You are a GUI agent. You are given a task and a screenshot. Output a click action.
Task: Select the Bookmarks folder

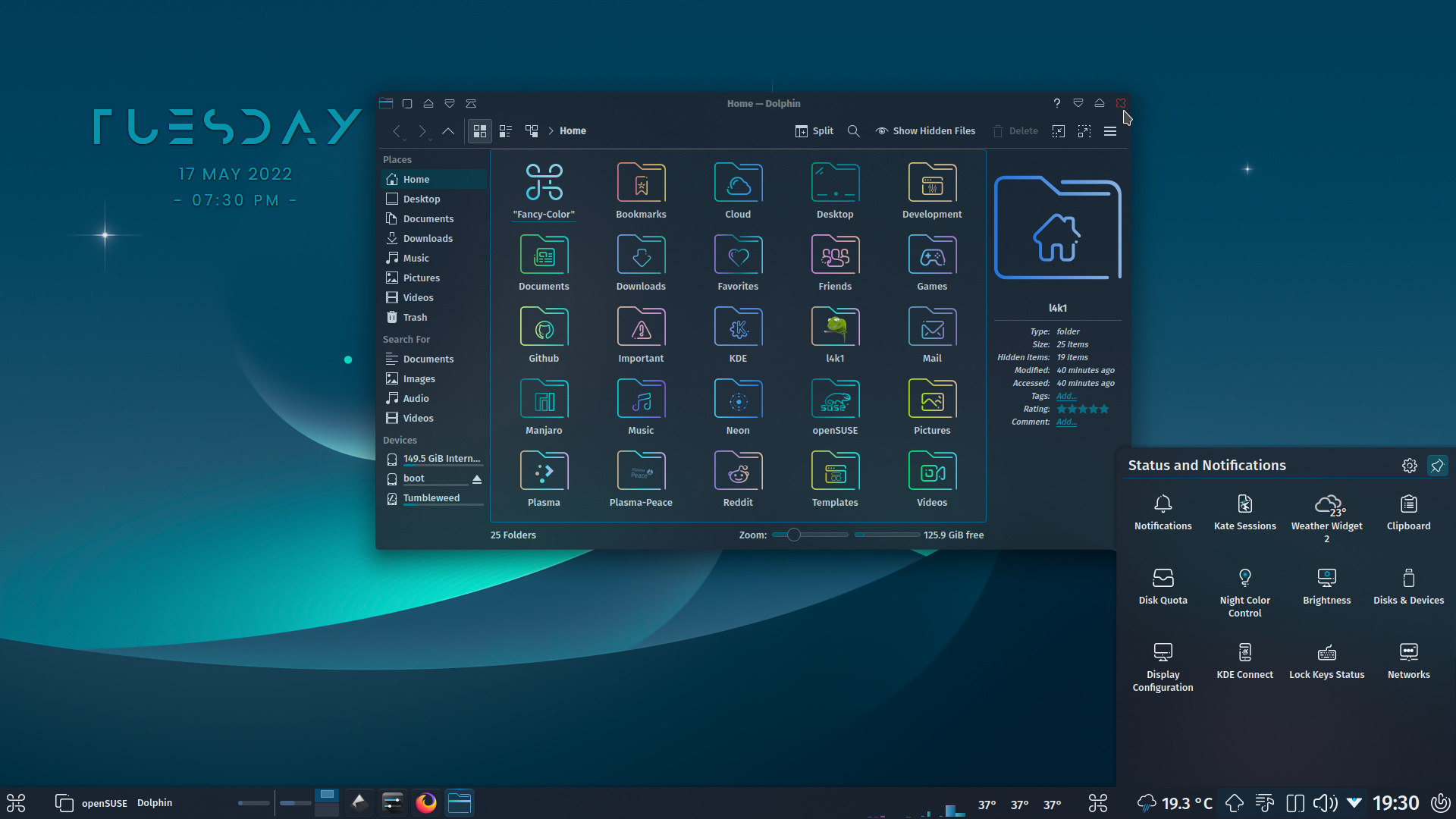click(x=641, y=190)
